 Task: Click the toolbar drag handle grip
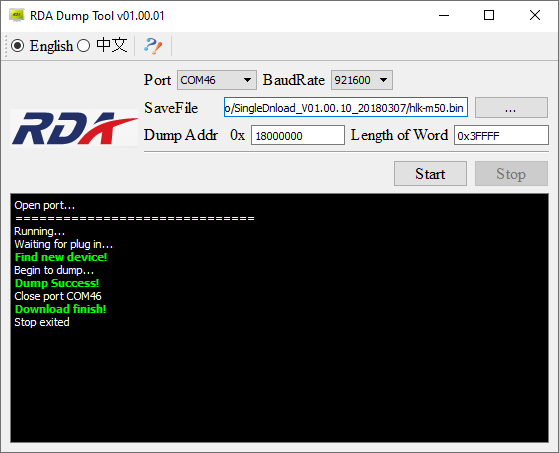point(6,46)
